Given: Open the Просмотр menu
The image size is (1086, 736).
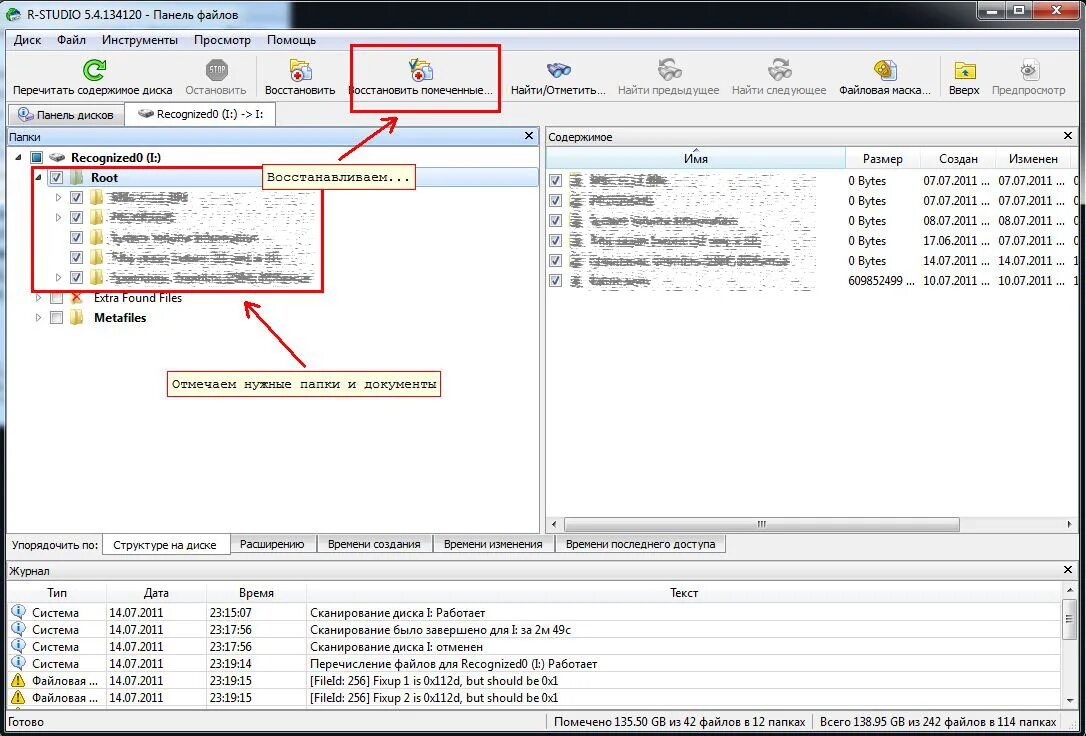Looking at the screenshot, I should click(x=222, y=40).
